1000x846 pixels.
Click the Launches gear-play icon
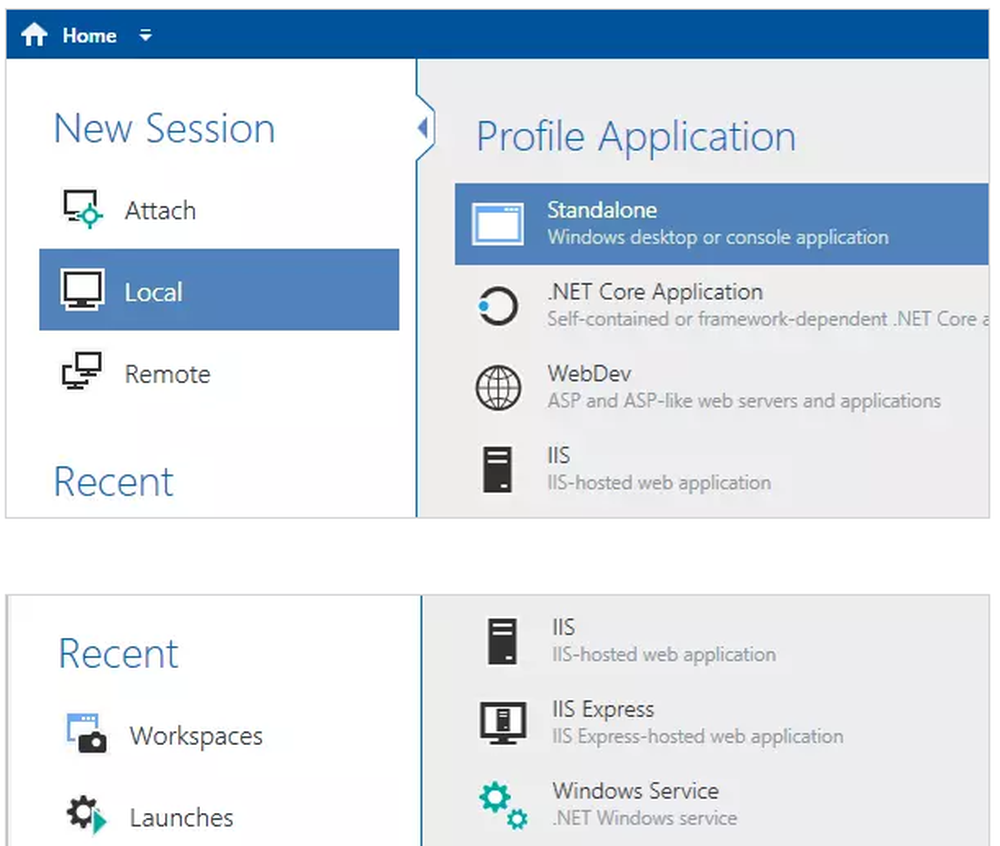(87, 815)
